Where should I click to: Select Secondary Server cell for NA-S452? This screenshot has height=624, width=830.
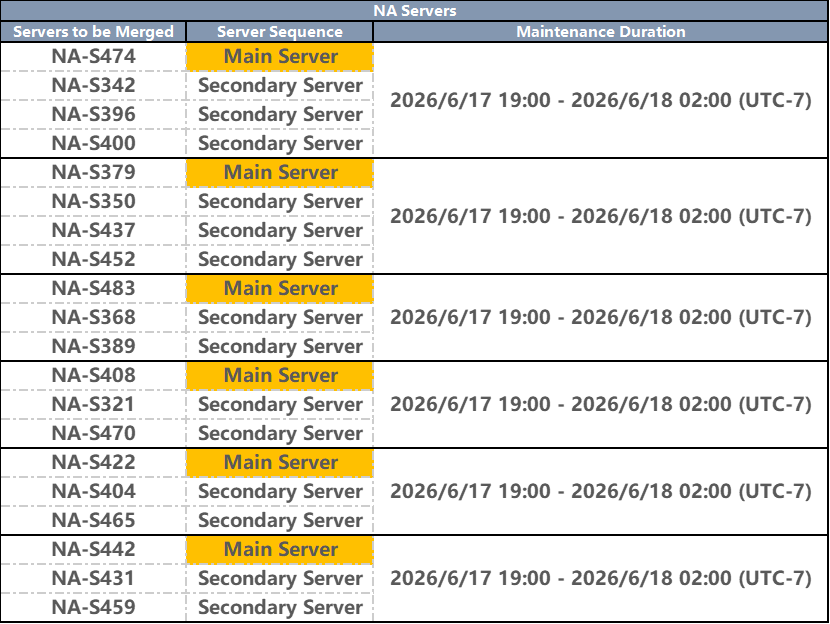tap(280, 259)
